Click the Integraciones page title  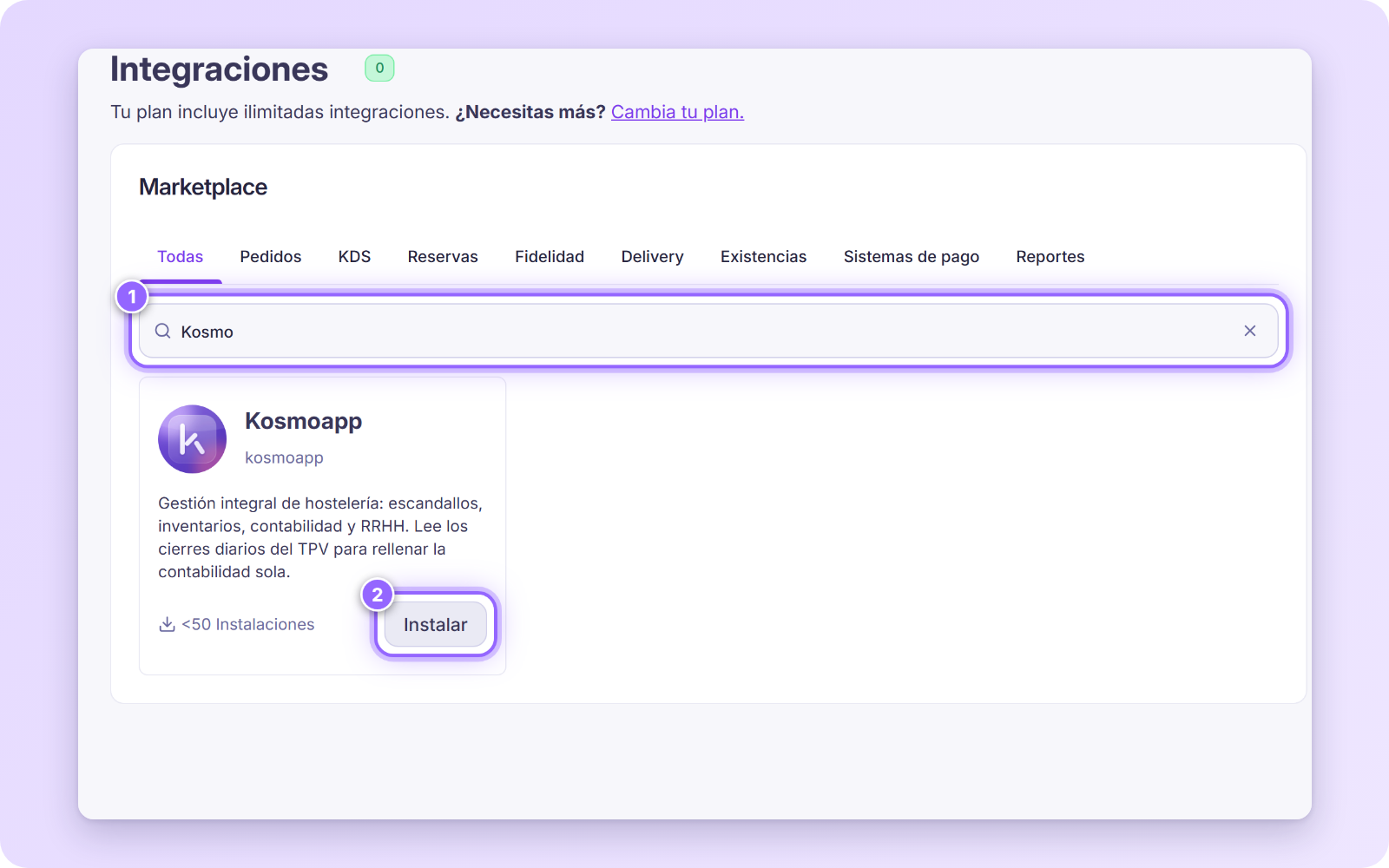click(x=219, y=69)
